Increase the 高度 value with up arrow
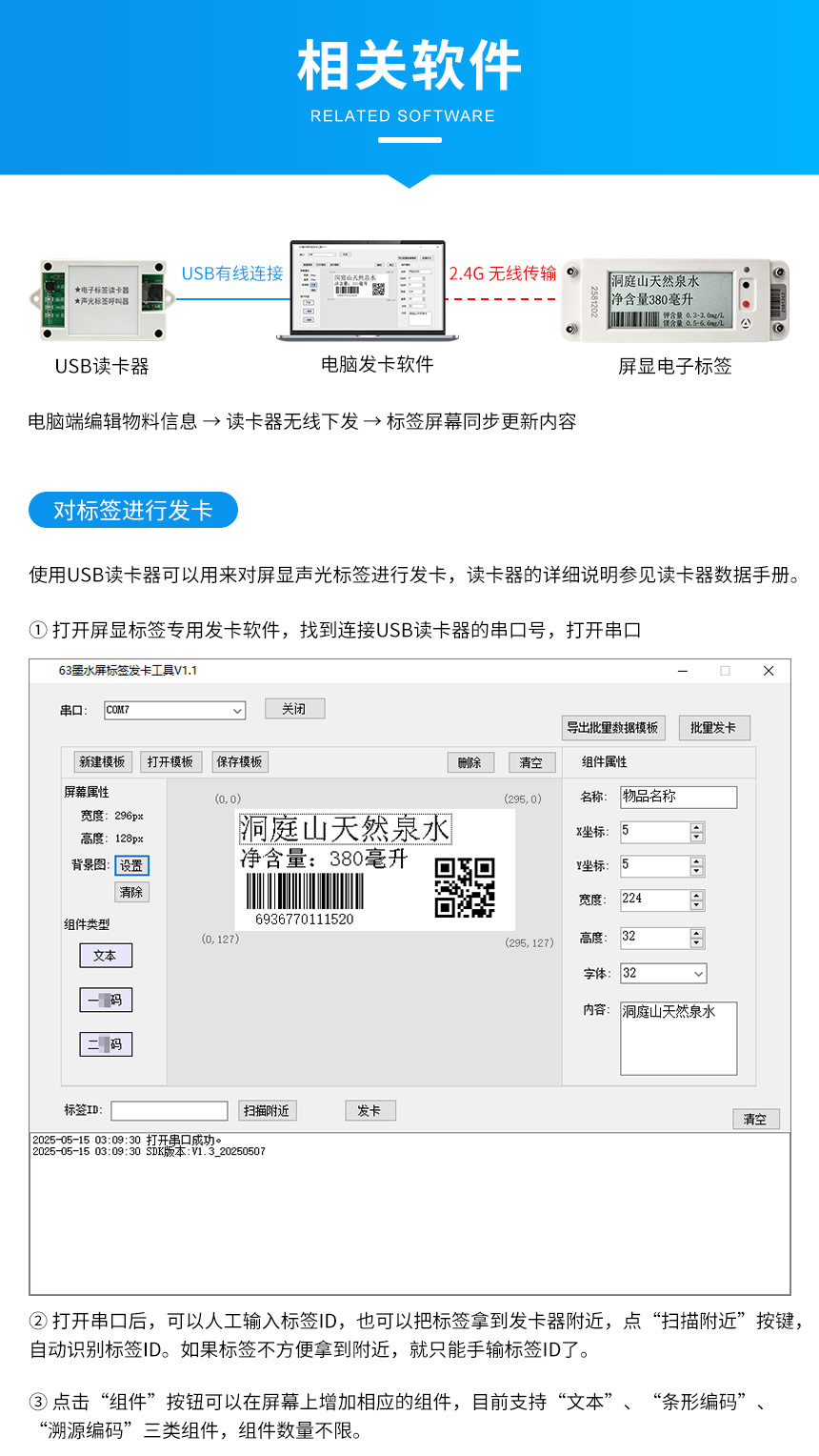 pyautogui.click(x=697, y=933)
